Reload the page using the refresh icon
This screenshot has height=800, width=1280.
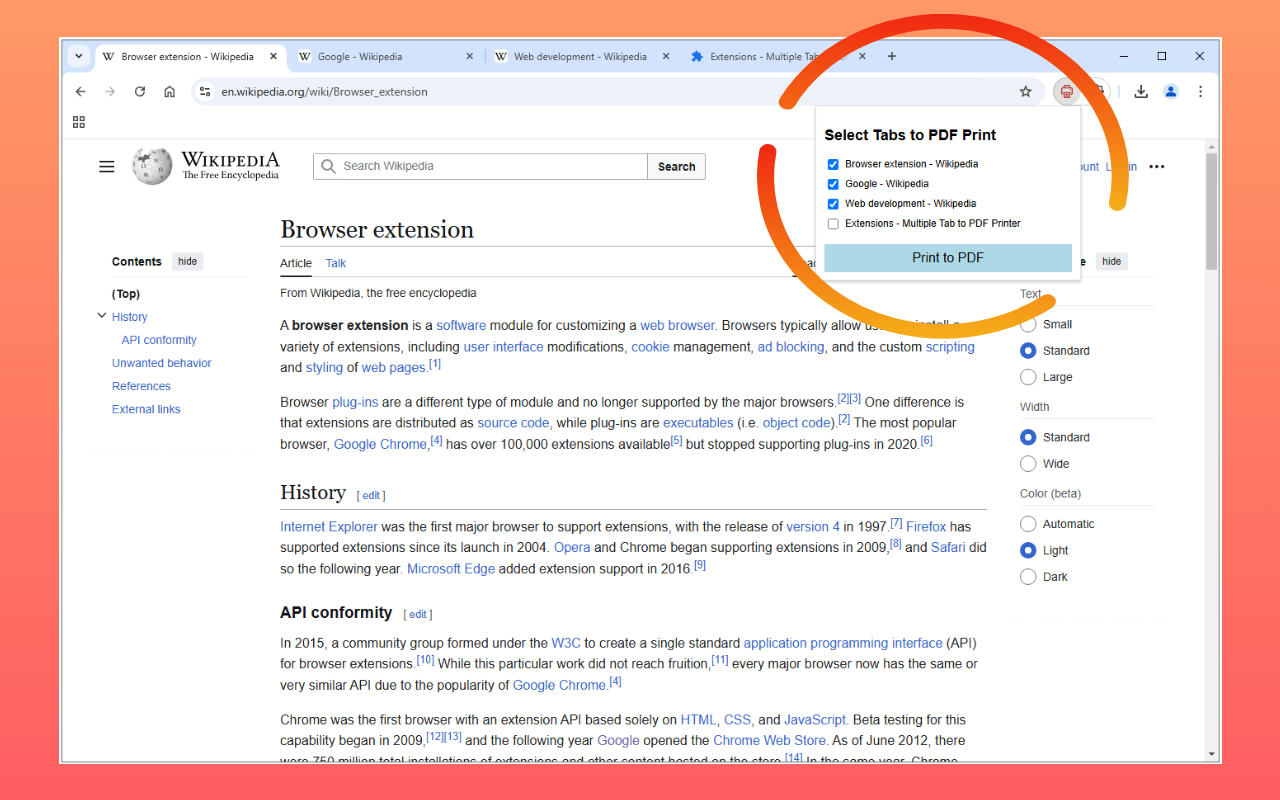tap(140, 92)
